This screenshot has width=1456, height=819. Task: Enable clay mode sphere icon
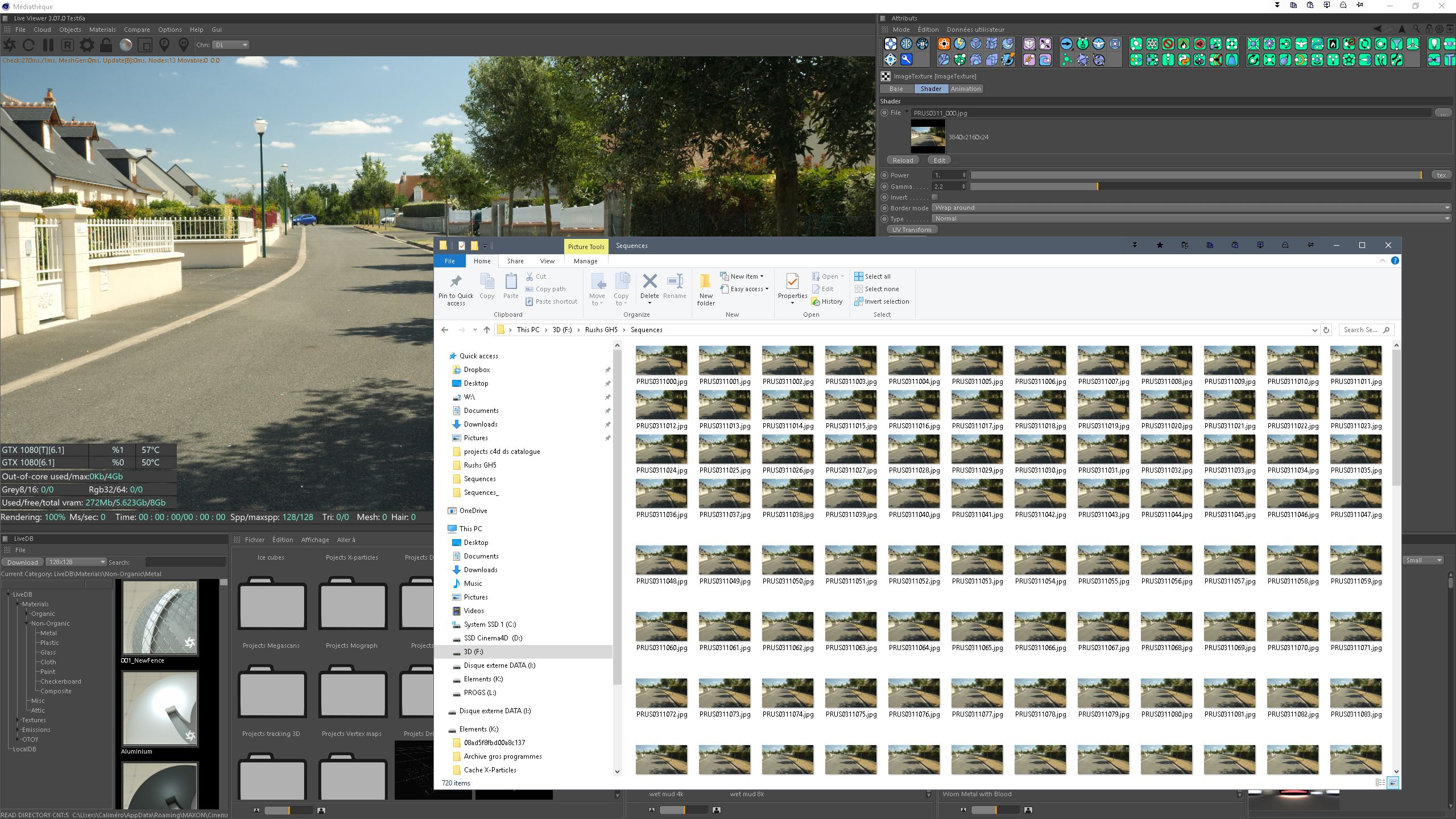(126, 45)
